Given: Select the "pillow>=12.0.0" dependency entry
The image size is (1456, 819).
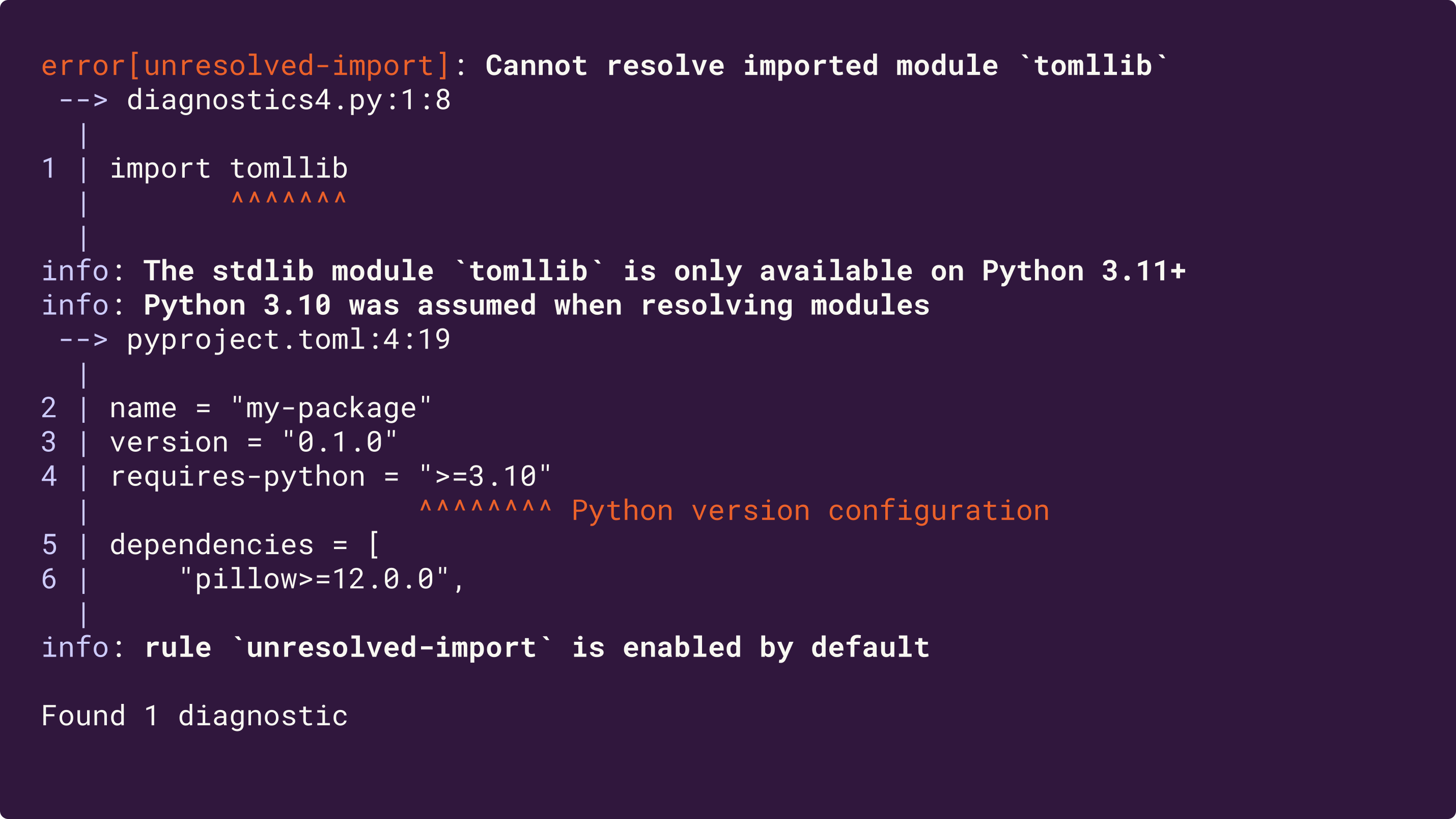Looking at the screenshot, I should 321,580.
